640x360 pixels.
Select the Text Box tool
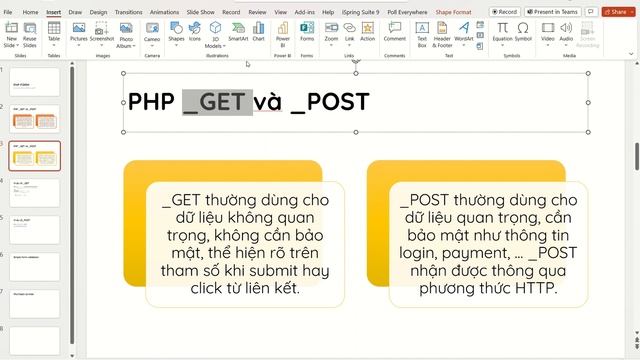pyautogui.click(x=422, y=35)
